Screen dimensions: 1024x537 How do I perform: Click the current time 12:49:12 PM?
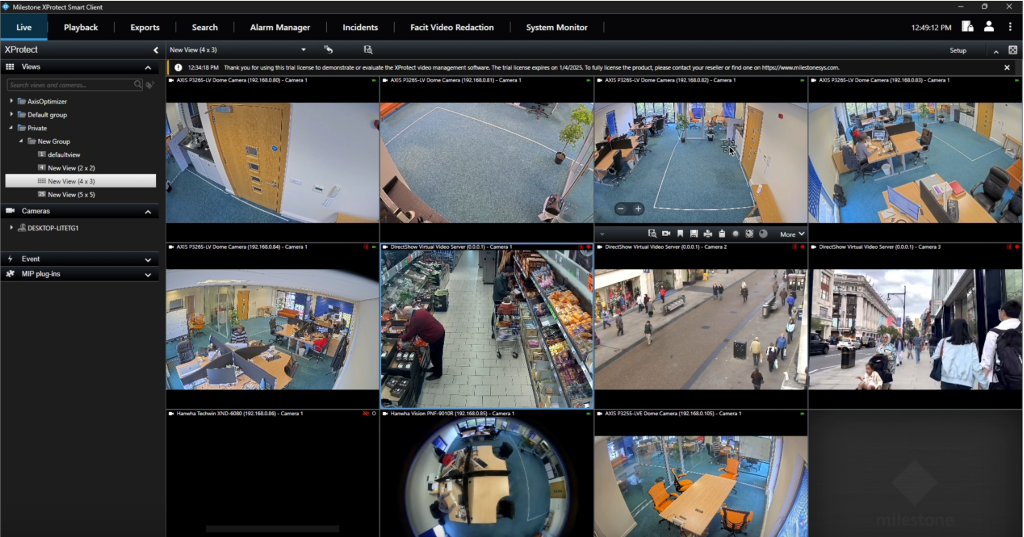931,28
